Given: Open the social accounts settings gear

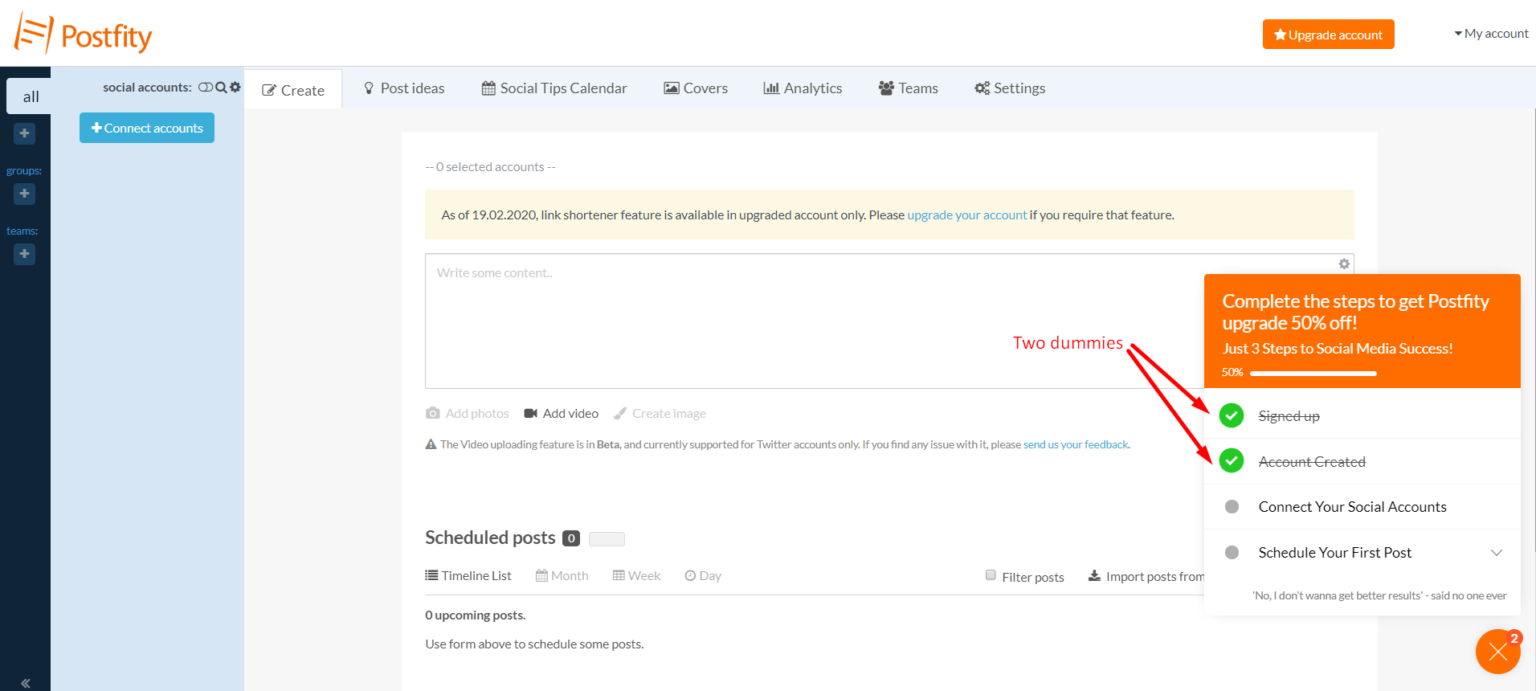Looking at the screenshot, I should (x=234, y=87).
